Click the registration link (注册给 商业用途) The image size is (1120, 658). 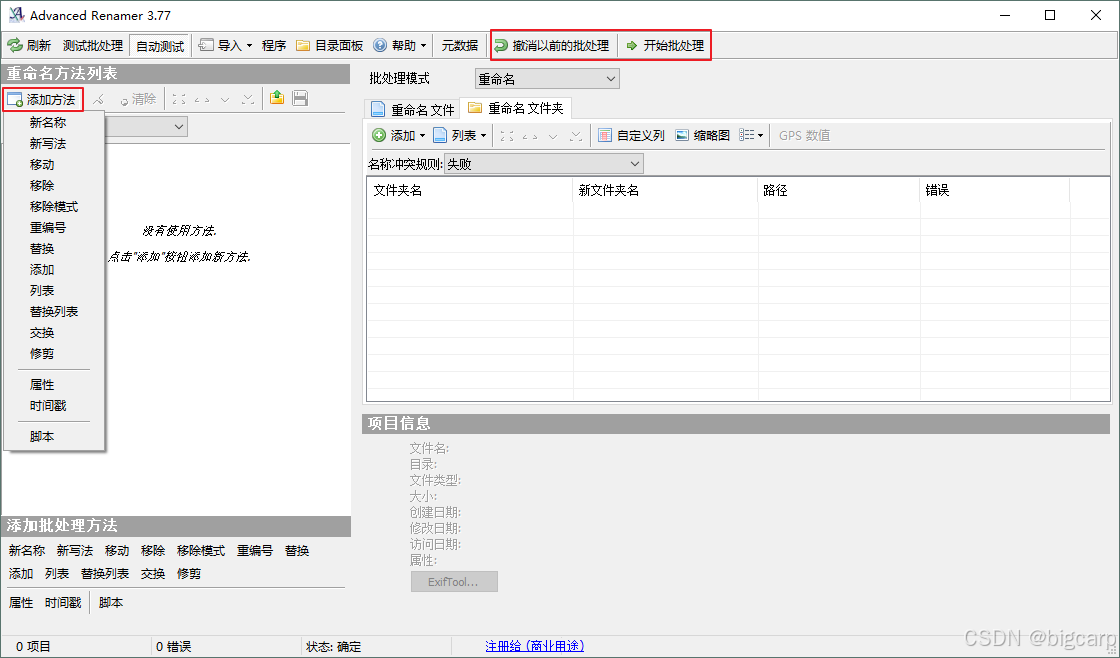pos(534,646)
